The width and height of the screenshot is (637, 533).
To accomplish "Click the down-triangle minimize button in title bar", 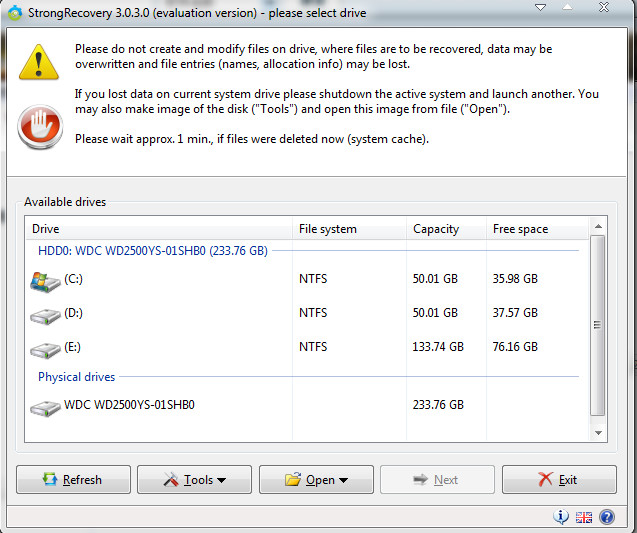I will pyautogui.click(x=540, y=7).
